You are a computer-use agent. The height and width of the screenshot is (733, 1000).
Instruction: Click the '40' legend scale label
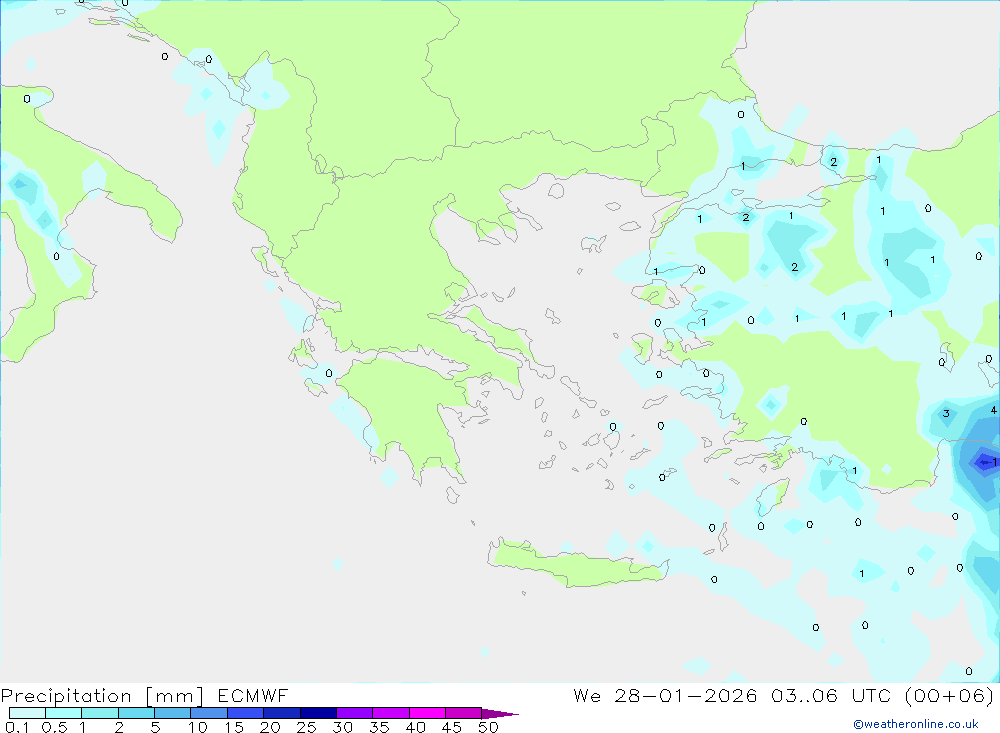(x=416, y=727)
